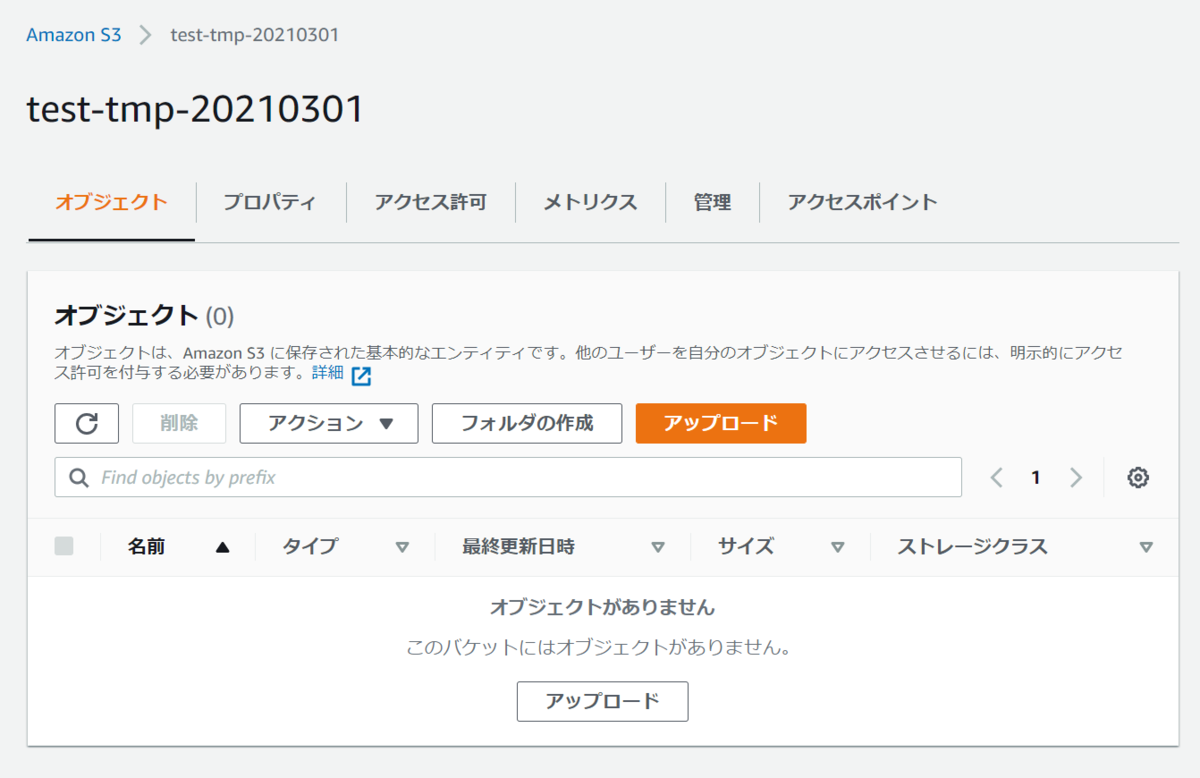Open the サイズ column dropdown
Viewport: 1200px width, 778px height.
[x=838, y=547]
